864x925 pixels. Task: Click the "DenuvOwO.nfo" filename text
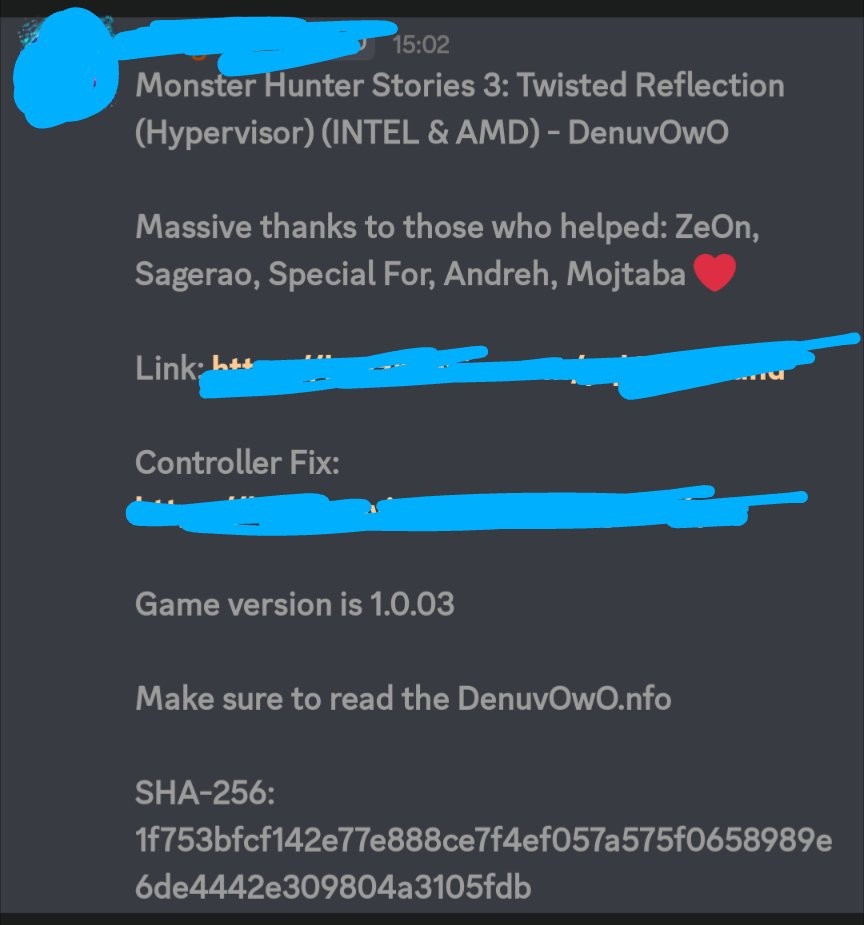564,698
